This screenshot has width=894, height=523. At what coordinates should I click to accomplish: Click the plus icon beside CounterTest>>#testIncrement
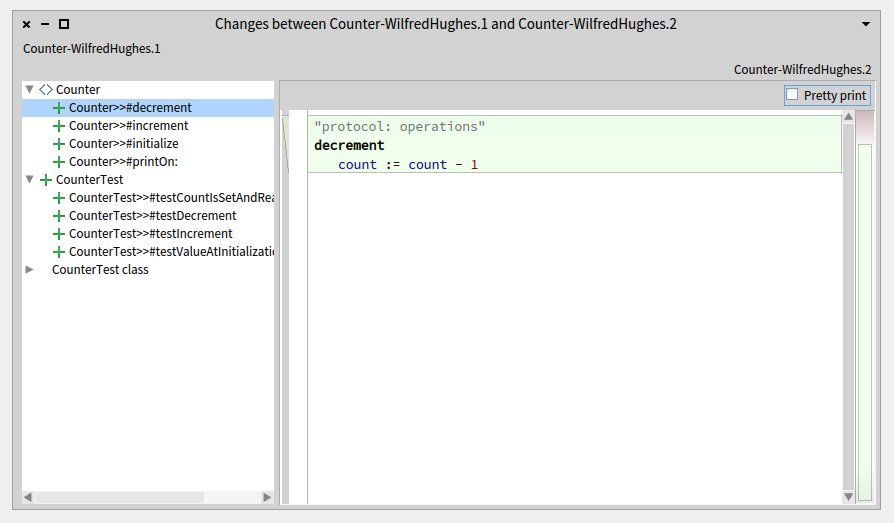[x=59, y=234]
